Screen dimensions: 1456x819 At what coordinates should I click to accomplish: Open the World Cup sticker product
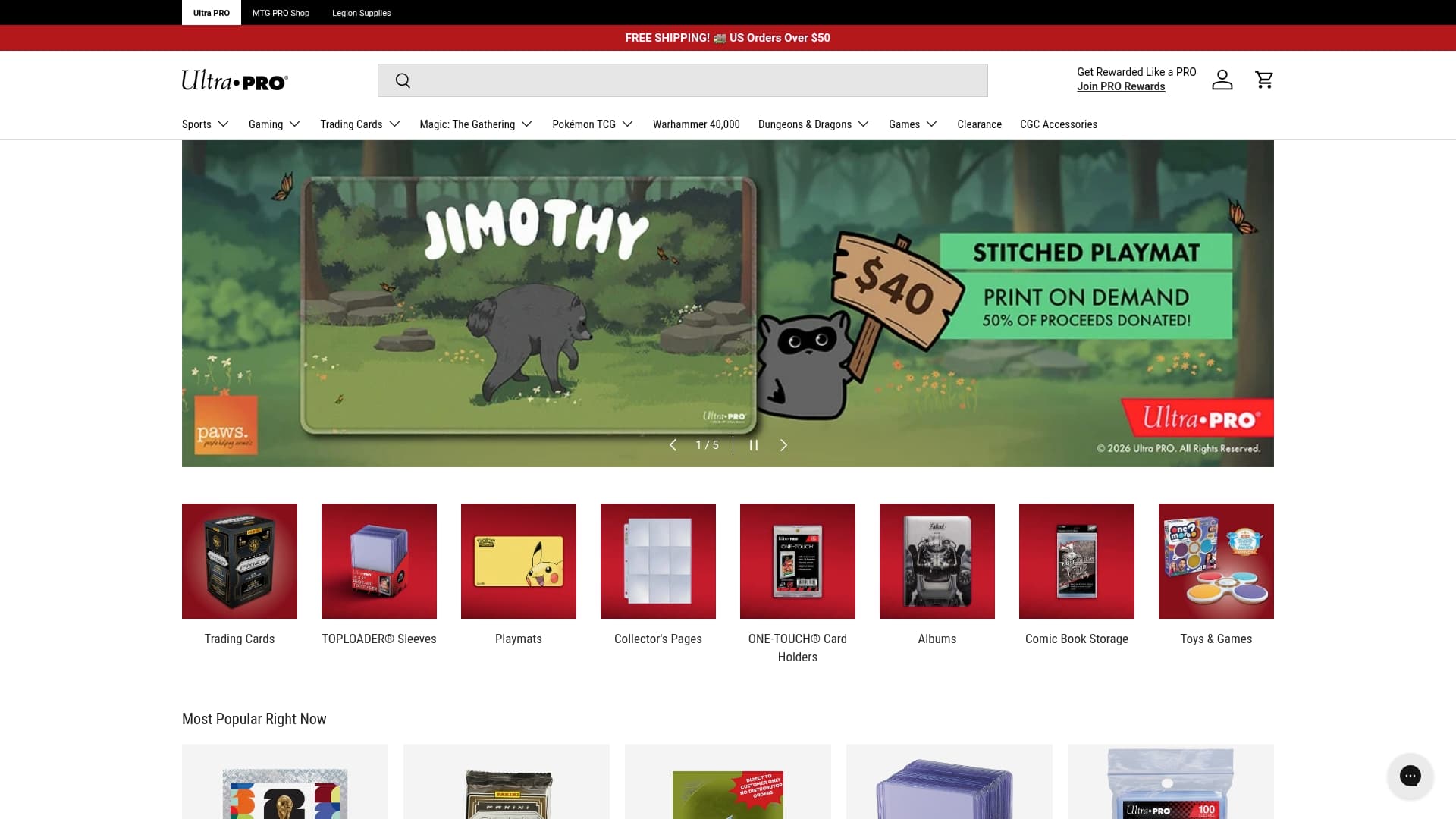(285, 782)
